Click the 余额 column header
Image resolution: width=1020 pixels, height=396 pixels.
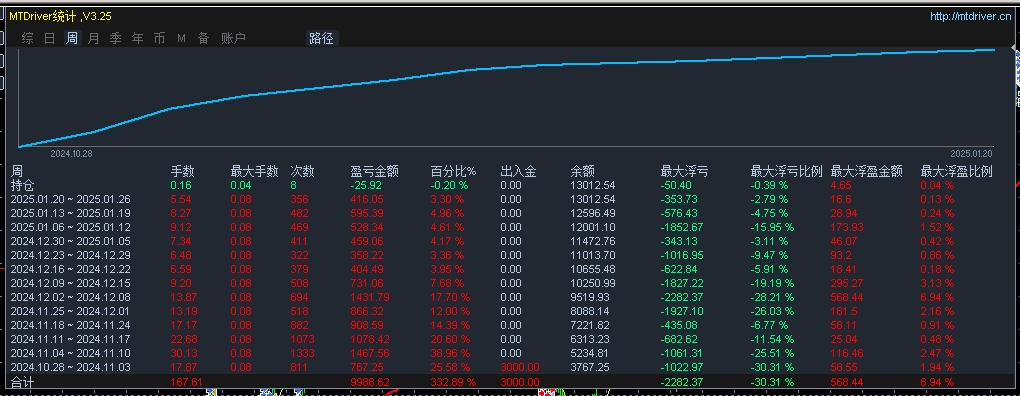coord(582,172)
